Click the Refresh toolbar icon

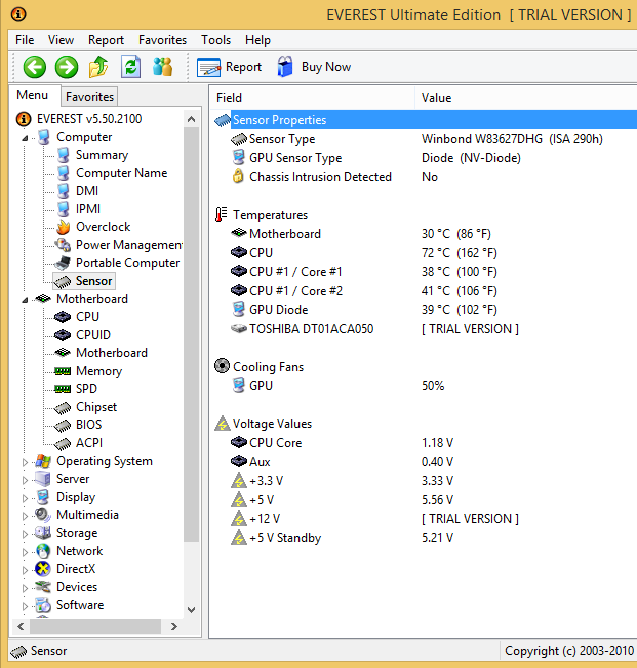point(131,67)
